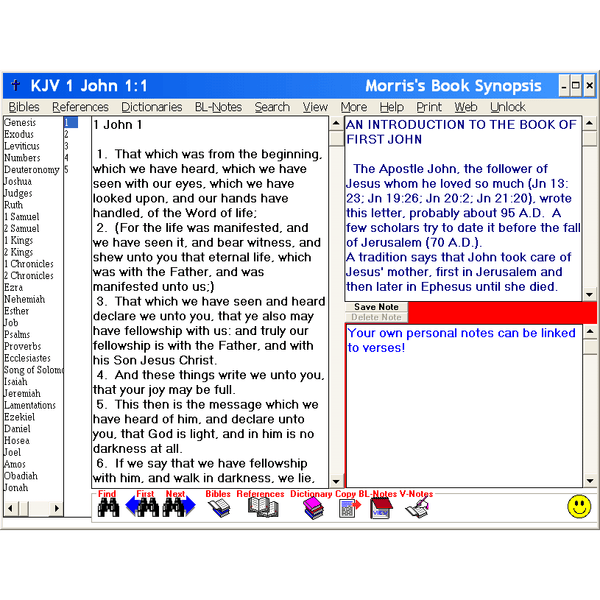Select Daniel in the book list

pos(18,429)
